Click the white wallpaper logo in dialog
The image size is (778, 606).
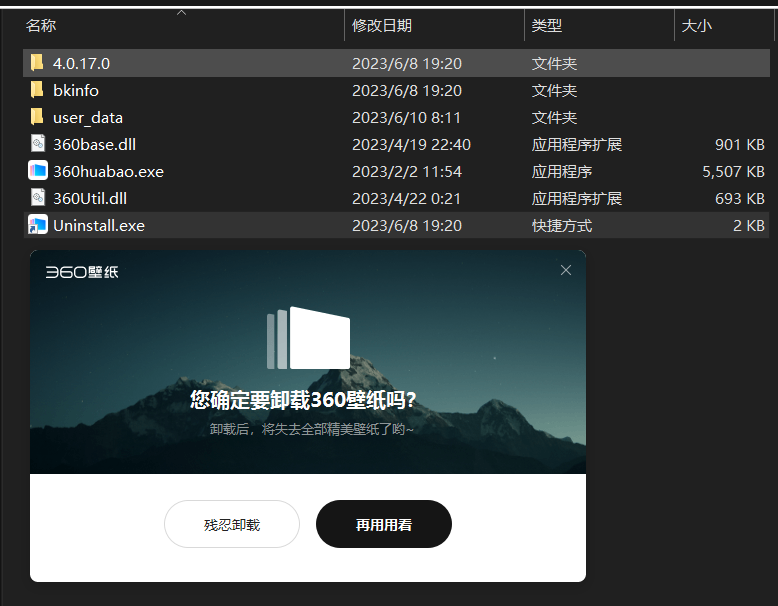tap(309, 337)
